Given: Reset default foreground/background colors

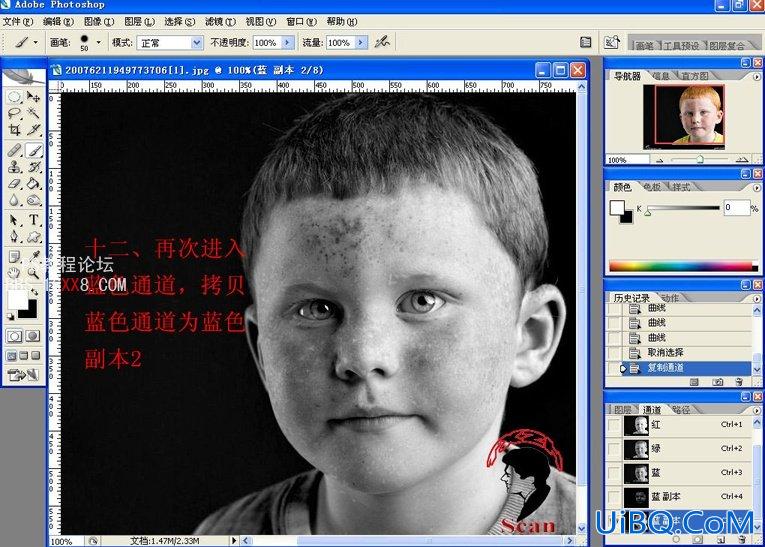Looking at the screenshot, I should [x=10, y=317].
